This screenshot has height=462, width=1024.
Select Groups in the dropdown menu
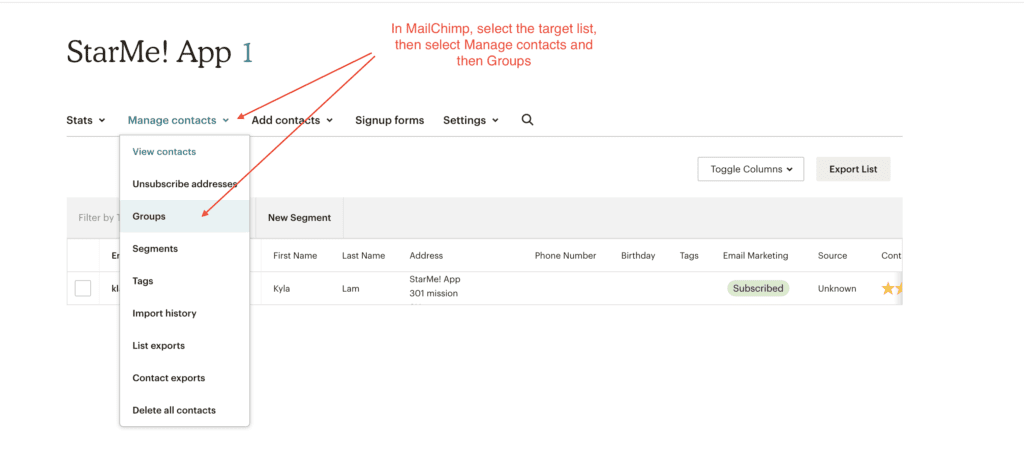click(x=184, y=216)
